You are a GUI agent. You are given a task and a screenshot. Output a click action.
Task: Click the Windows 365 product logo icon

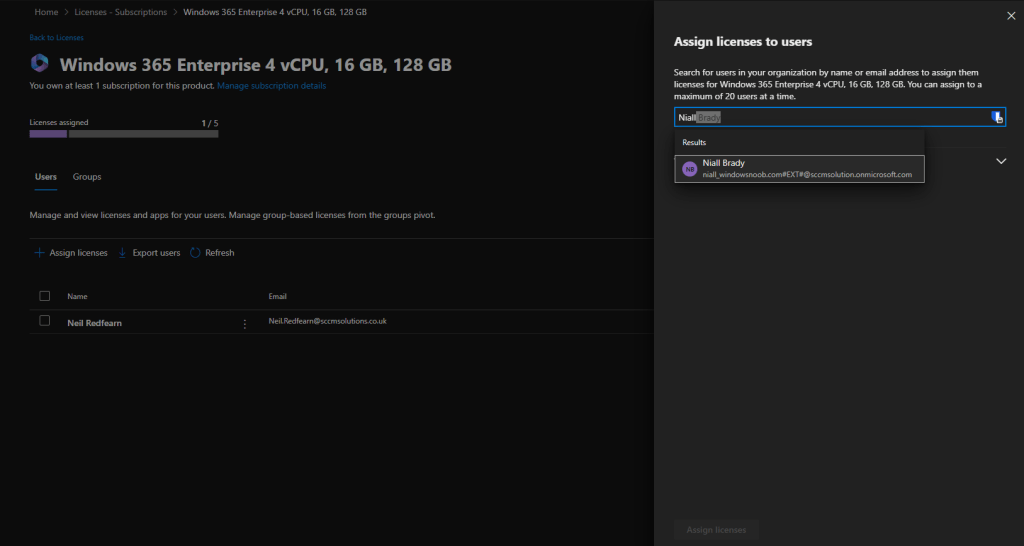click(40, 64)
